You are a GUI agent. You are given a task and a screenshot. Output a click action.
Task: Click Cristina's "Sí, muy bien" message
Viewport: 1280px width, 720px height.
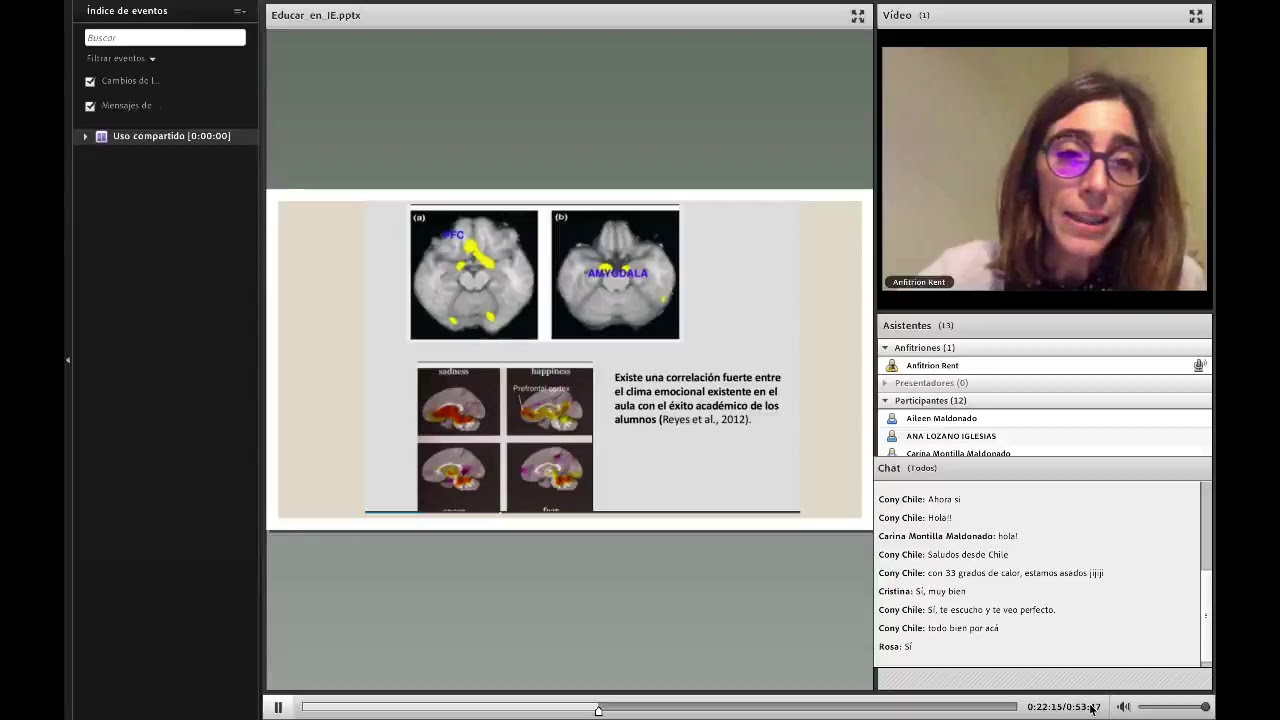point(922,591)
